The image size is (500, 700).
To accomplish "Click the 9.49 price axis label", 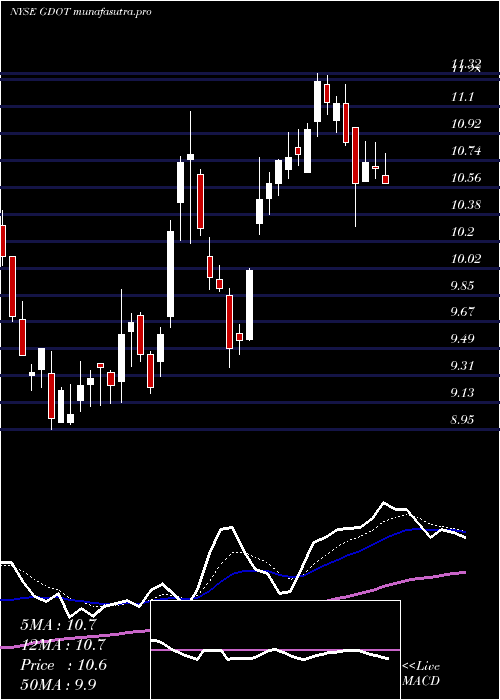I will click(x=462, y=338).
